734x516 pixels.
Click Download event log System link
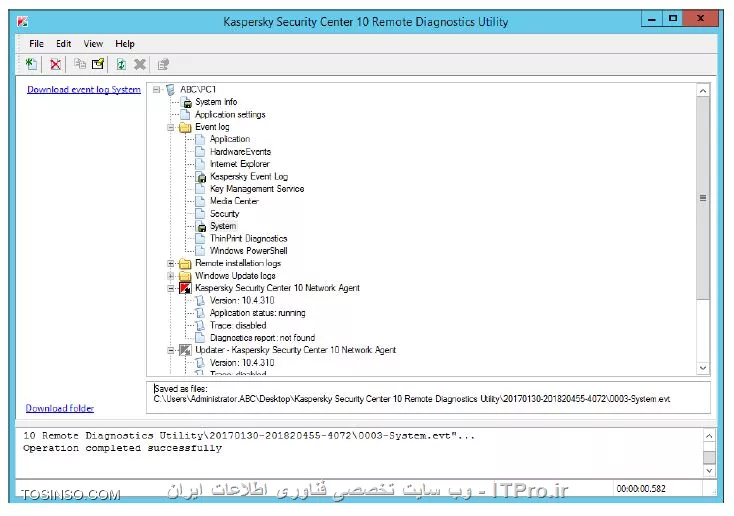[84, 89]
